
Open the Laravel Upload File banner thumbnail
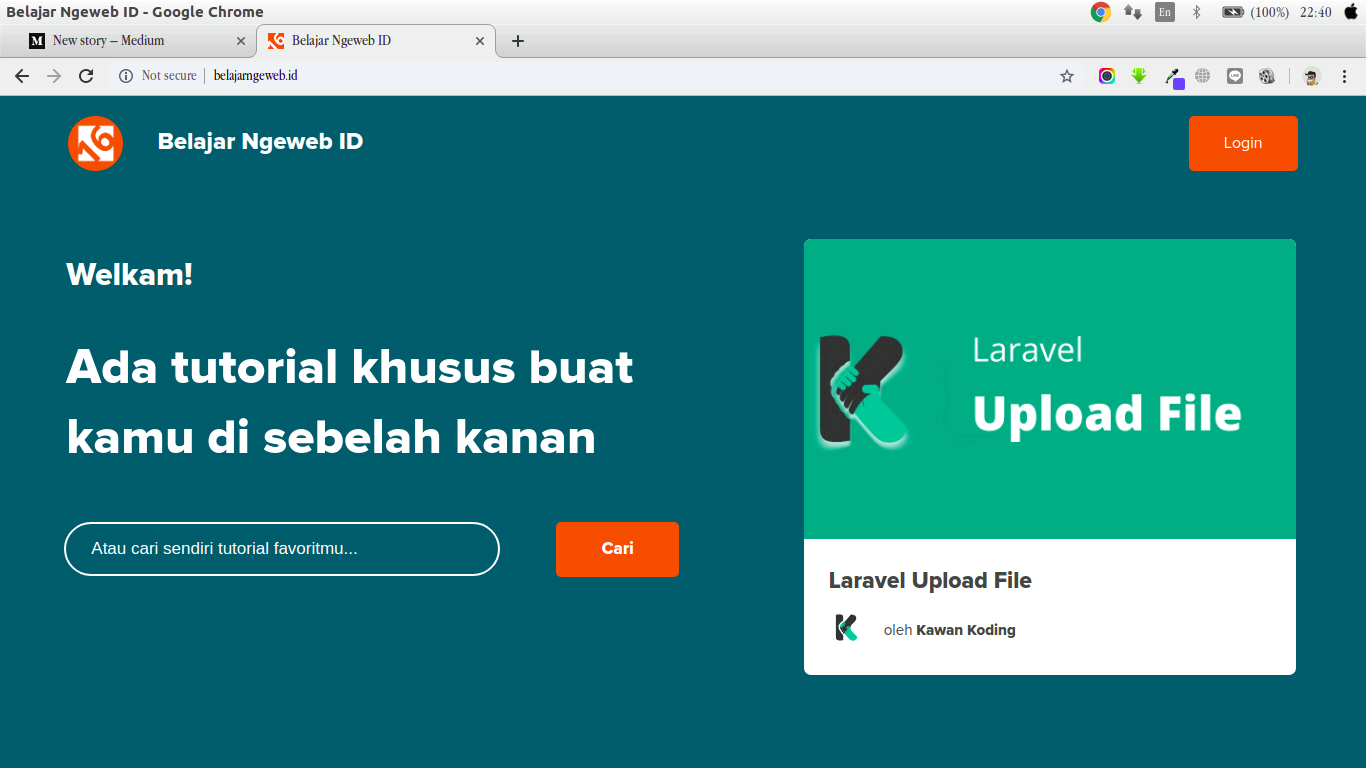click(x=1050, y=389)
